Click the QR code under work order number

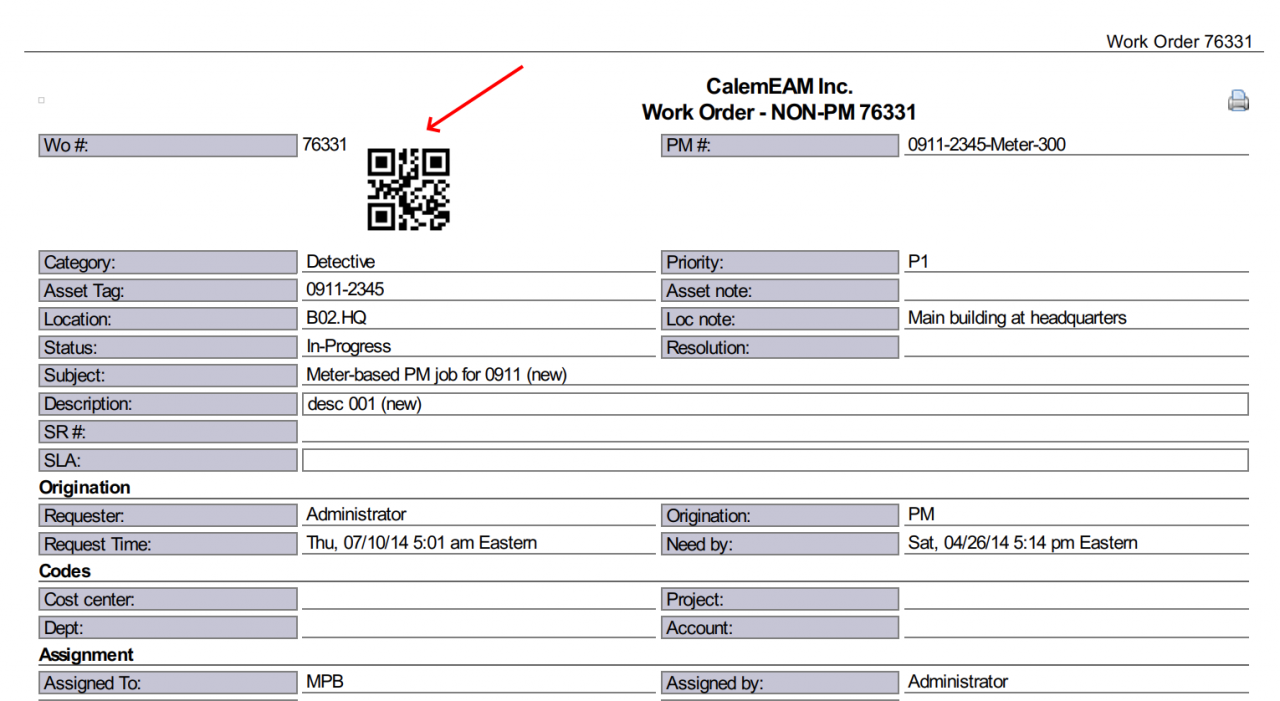click(x=408, y=190)
